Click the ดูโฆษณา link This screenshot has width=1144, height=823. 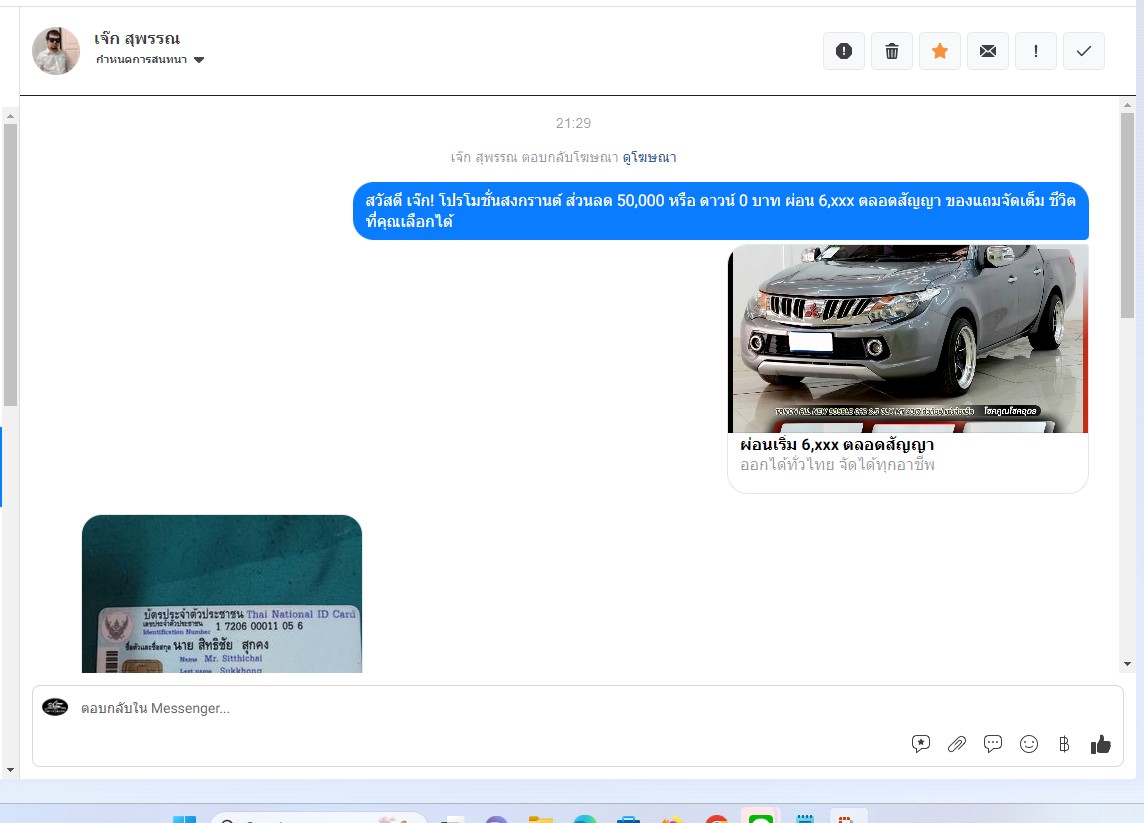[x=649, y=158]
